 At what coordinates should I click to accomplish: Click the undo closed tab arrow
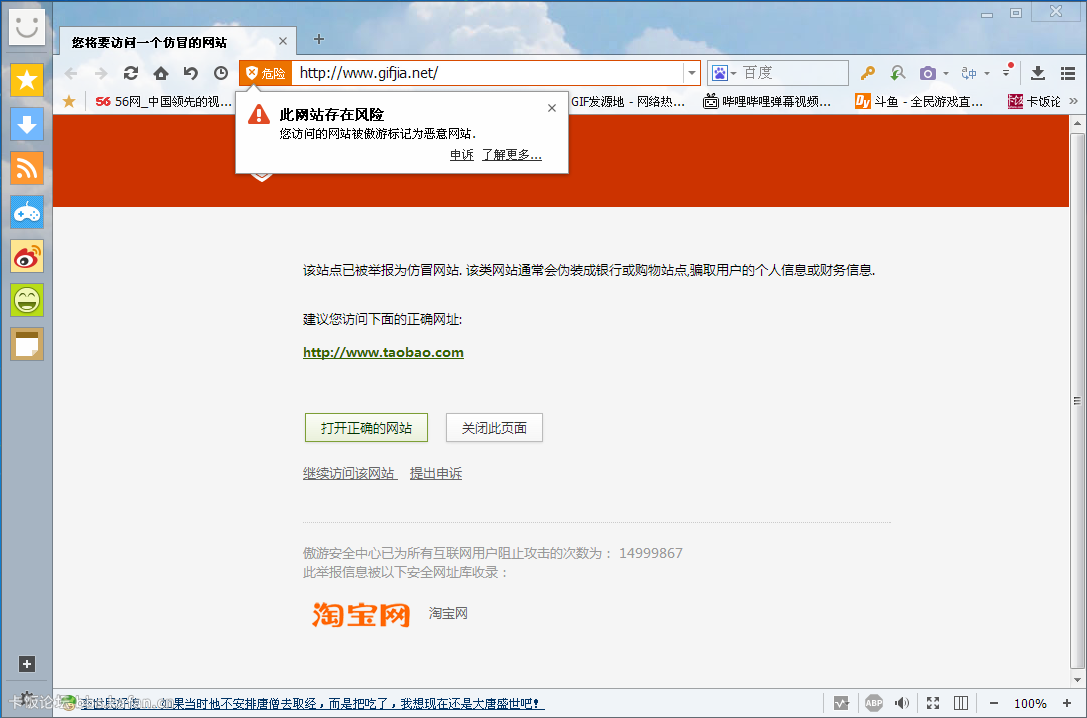[x=191, y=73]
